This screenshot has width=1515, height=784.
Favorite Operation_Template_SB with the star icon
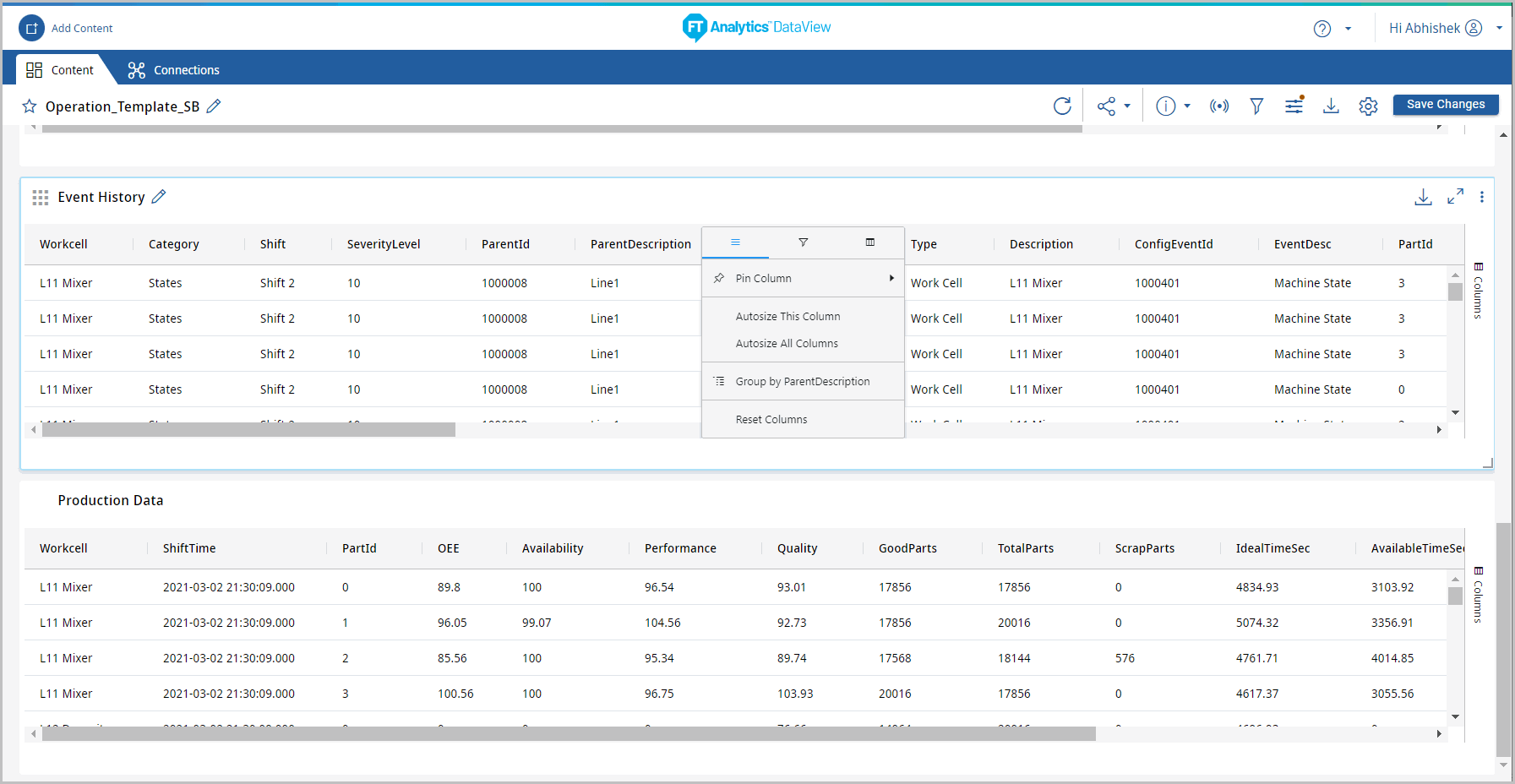click(30, 106)
